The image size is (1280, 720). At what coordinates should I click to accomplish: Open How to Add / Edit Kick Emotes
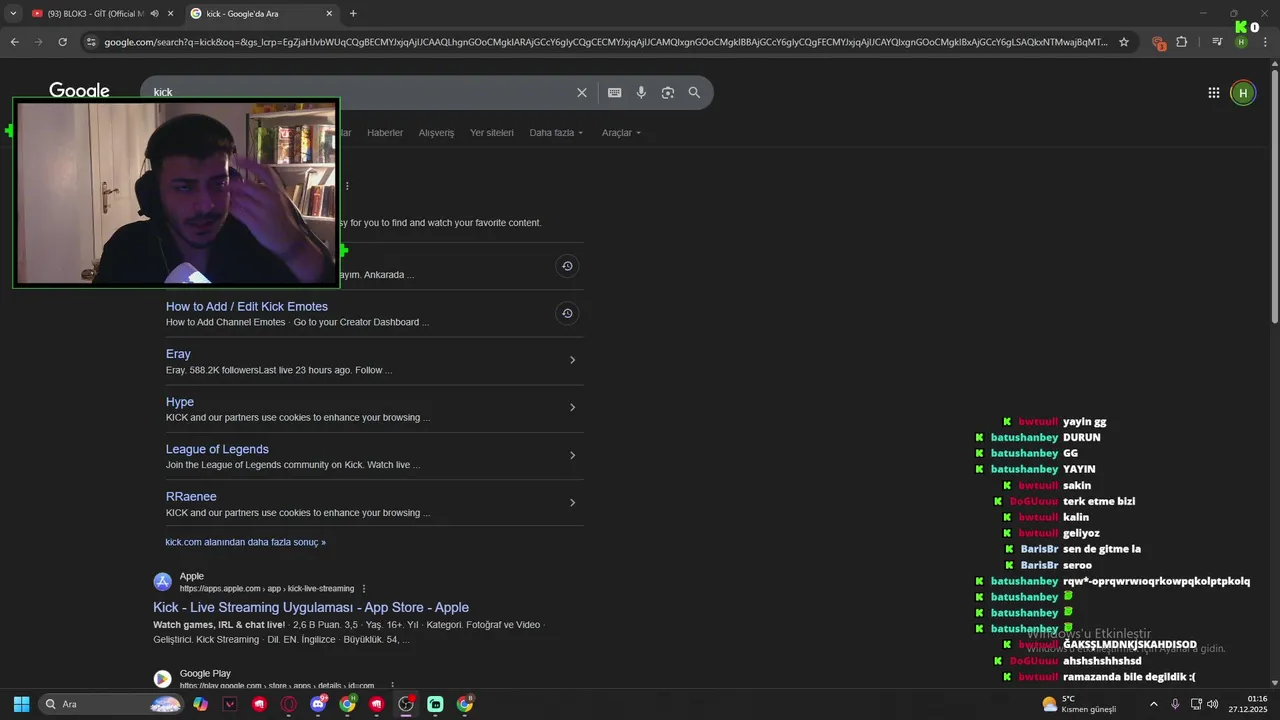(247, 307)
